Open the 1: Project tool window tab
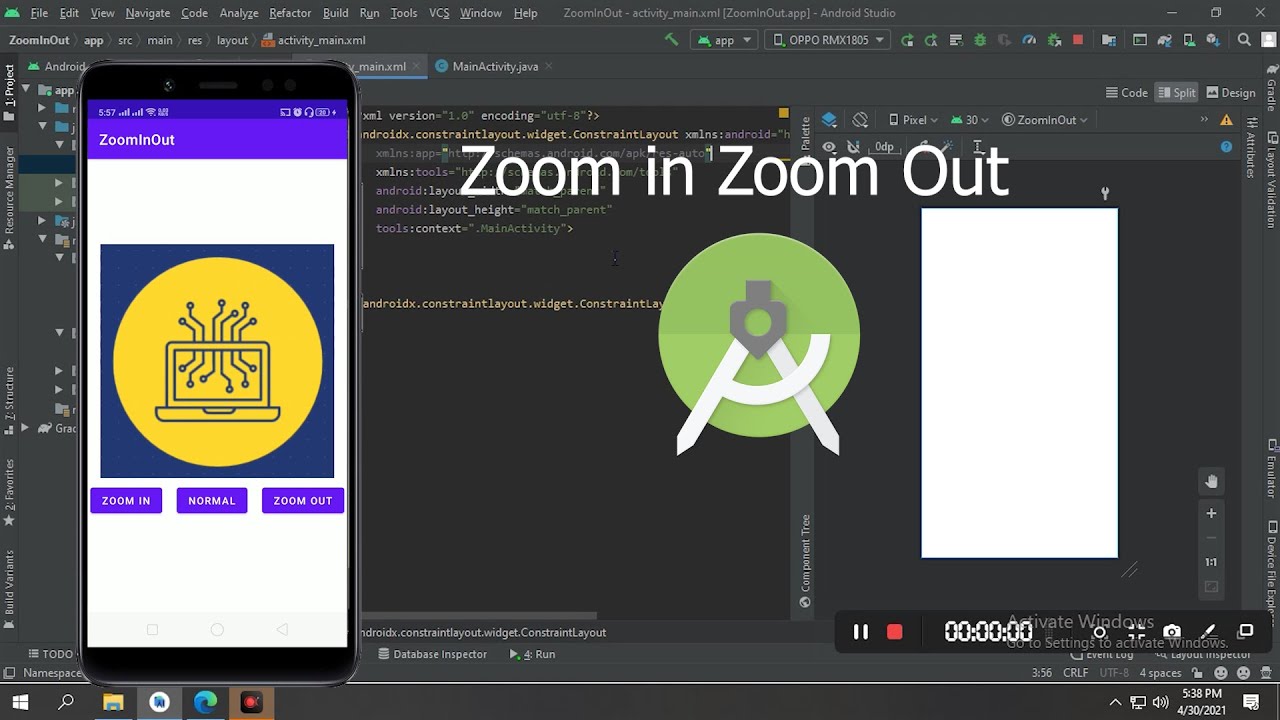Screen dimensions: 1280x720 pos(9,92)
